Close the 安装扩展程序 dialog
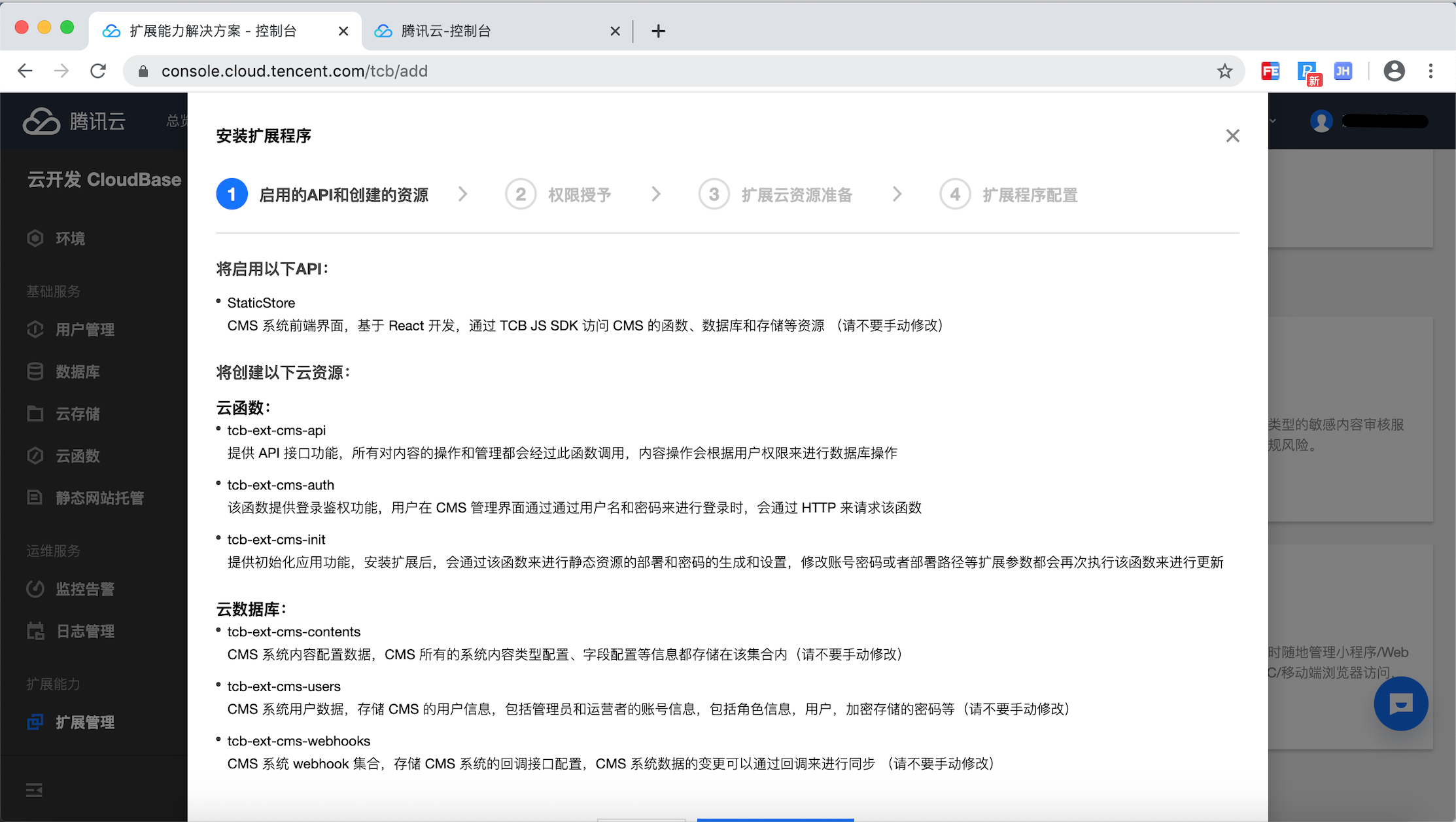The image size is (1456, 822). click(x=1232, y=135)
